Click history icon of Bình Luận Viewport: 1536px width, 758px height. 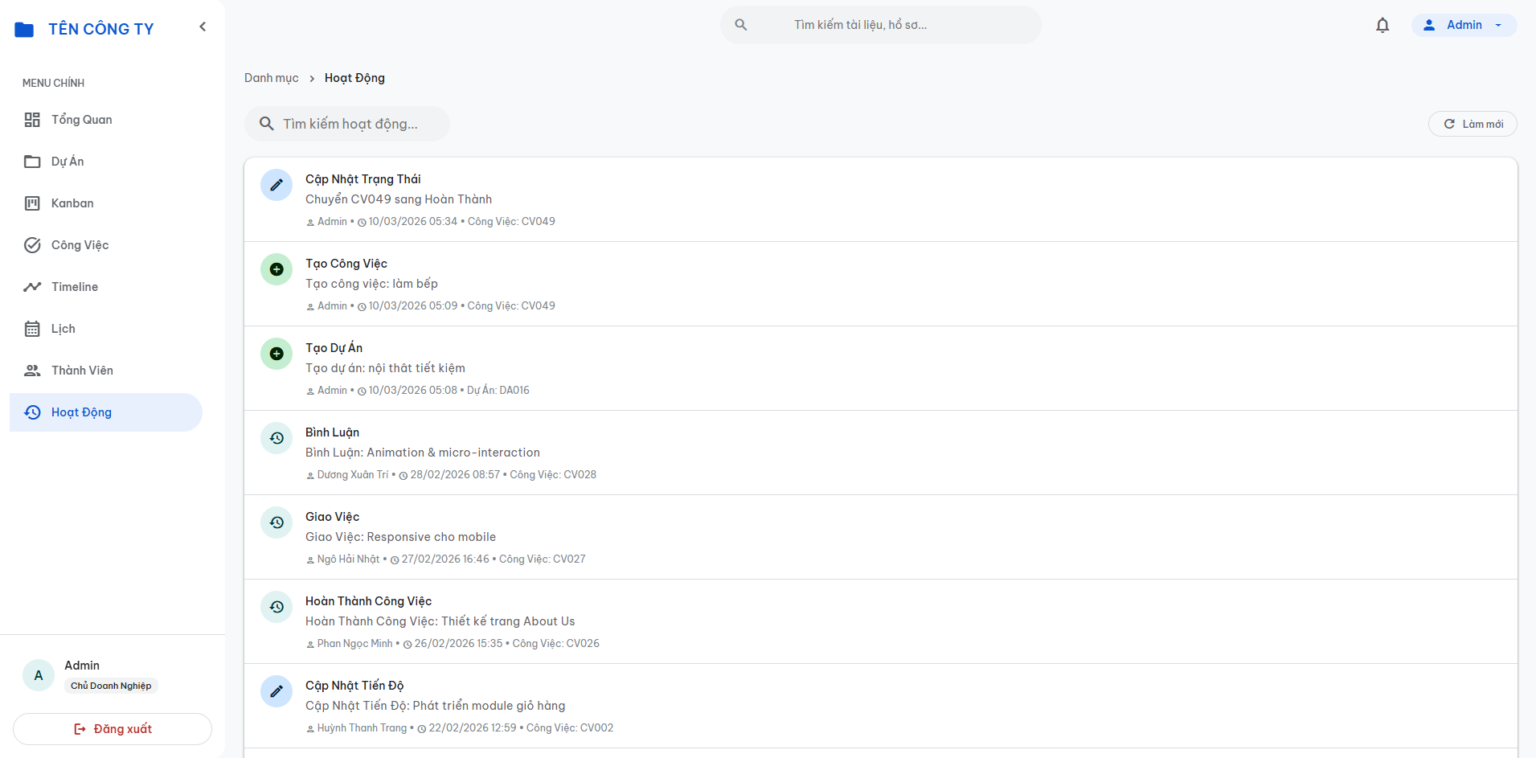277,438
